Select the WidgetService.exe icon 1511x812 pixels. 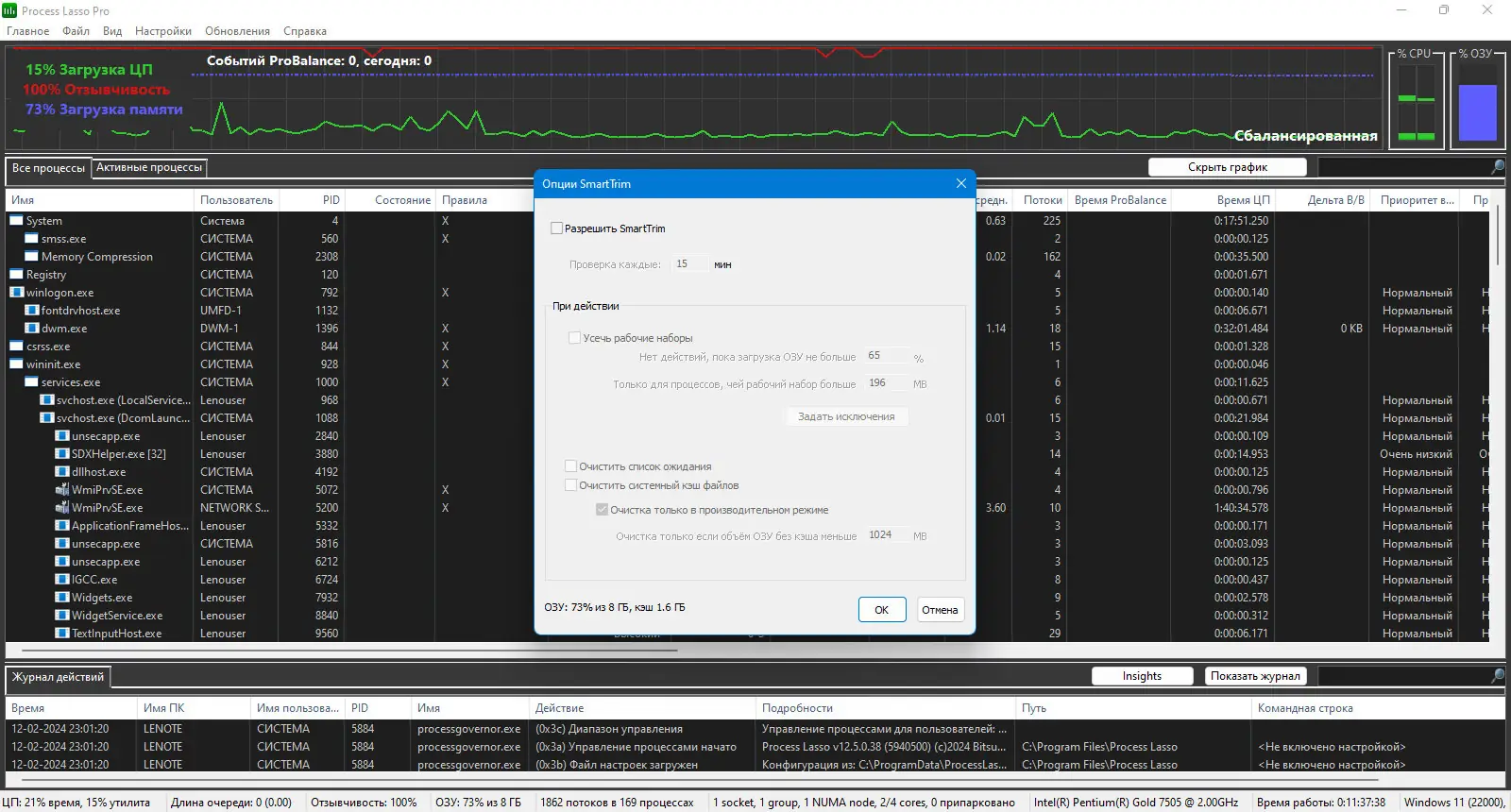coord(61,616)
